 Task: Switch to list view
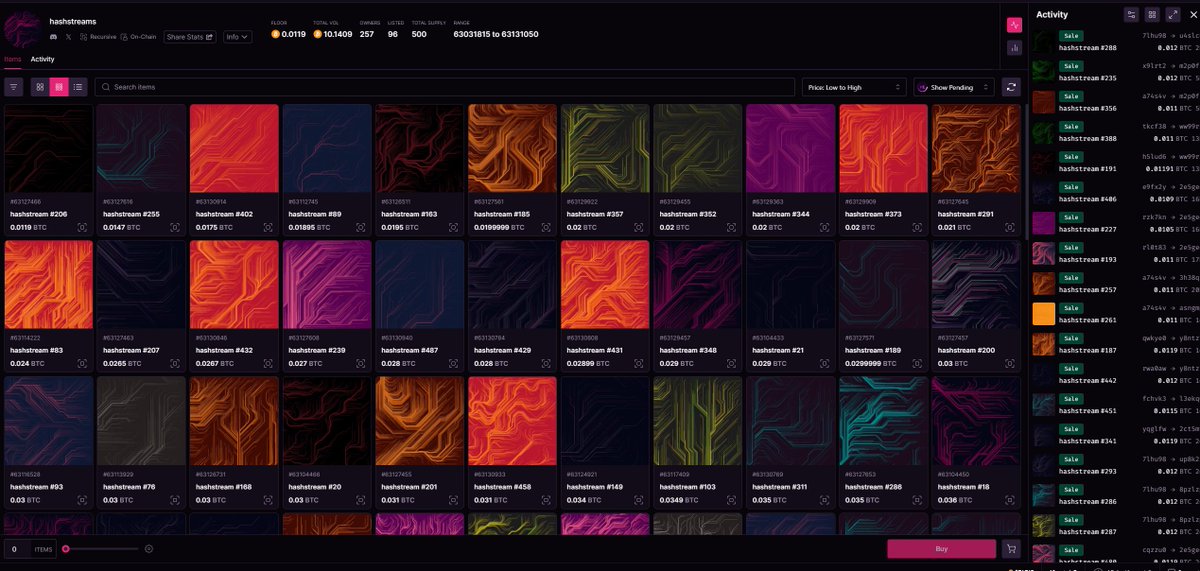[78, 87]
